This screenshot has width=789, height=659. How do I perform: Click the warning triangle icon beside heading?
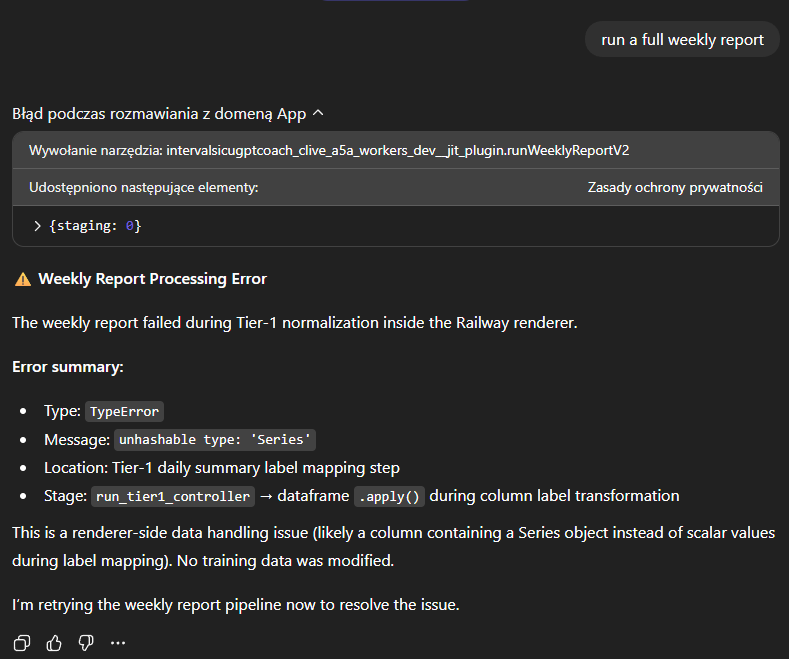(x=23, y=279)
